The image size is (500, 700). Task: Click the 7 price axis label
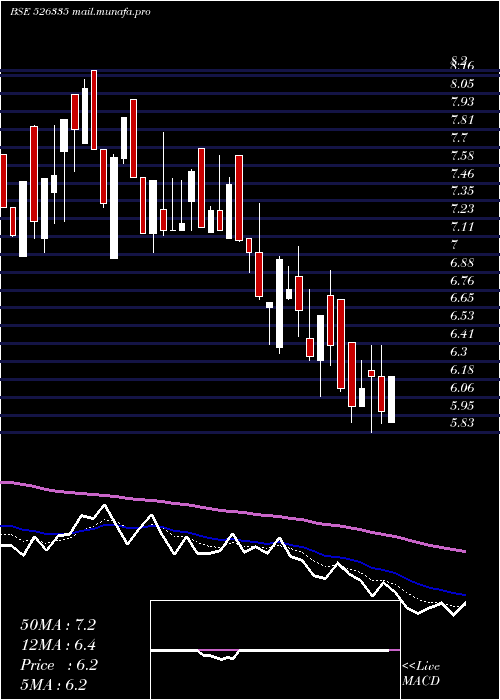point(454,245)
